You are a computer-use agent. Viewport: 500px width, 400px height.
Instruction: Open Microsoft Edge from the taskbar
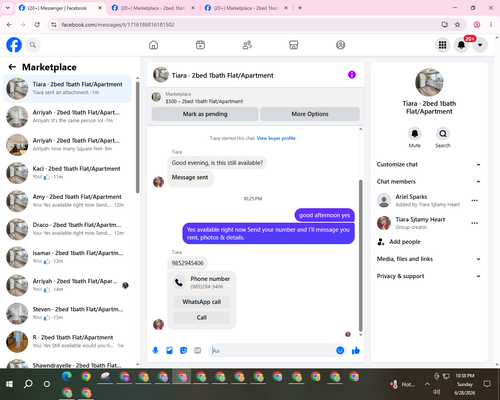click(67, 376)
